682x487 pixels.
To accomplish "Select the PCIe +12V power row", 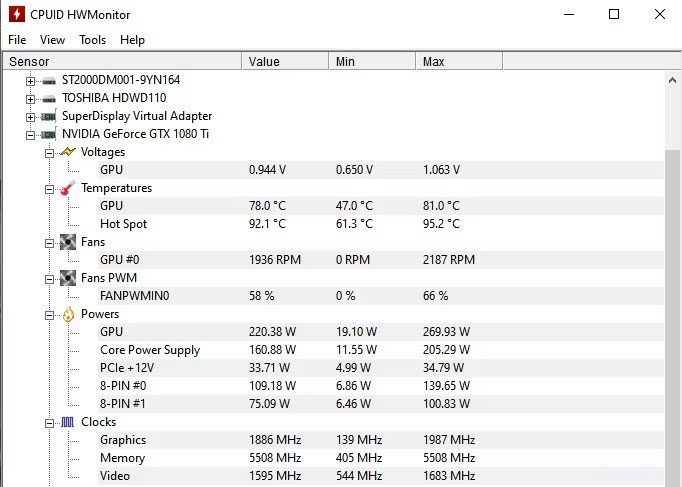I will 381,368.
